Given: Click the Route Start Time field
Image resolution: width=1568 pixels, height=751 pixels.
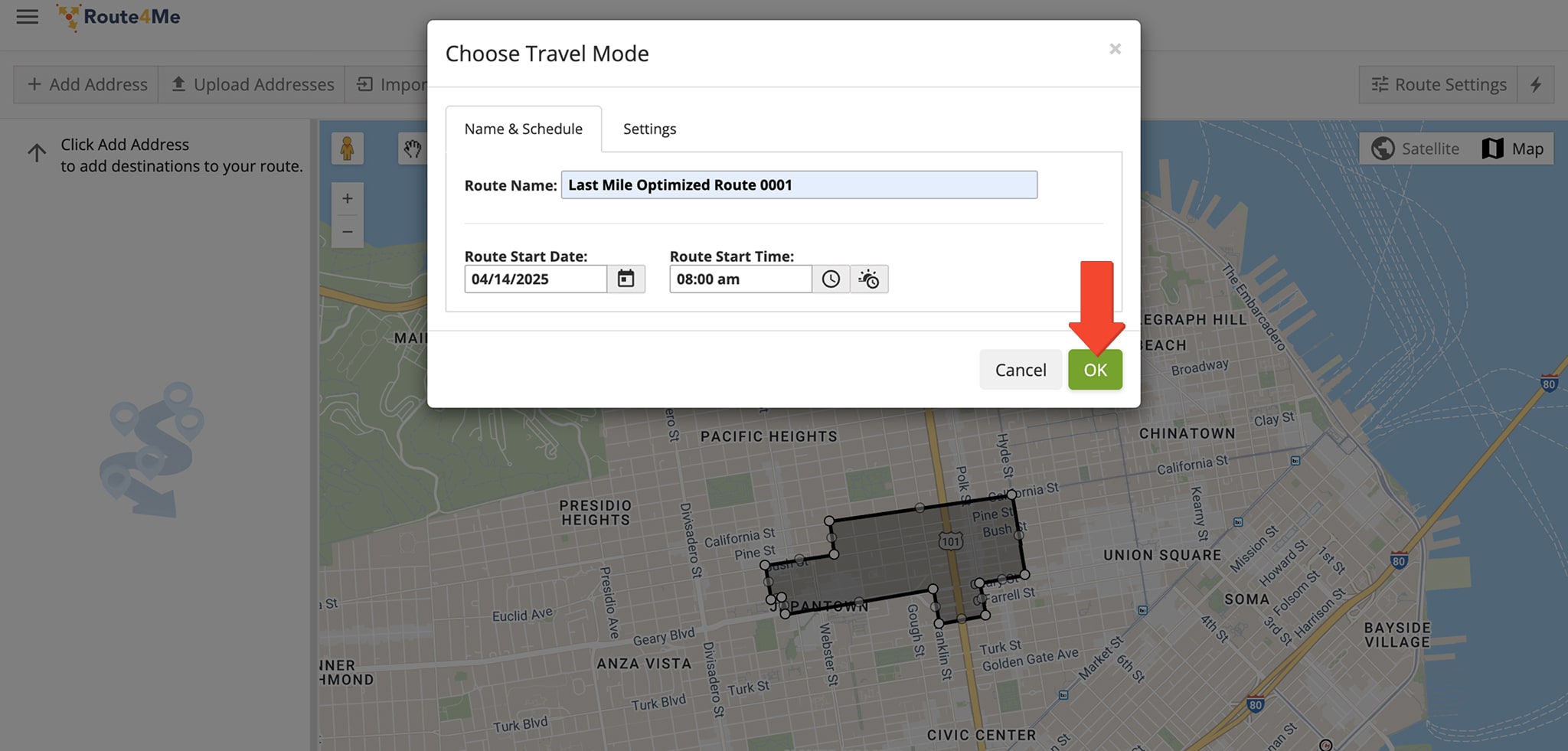Looking at the screenshot, I should 740,279.
